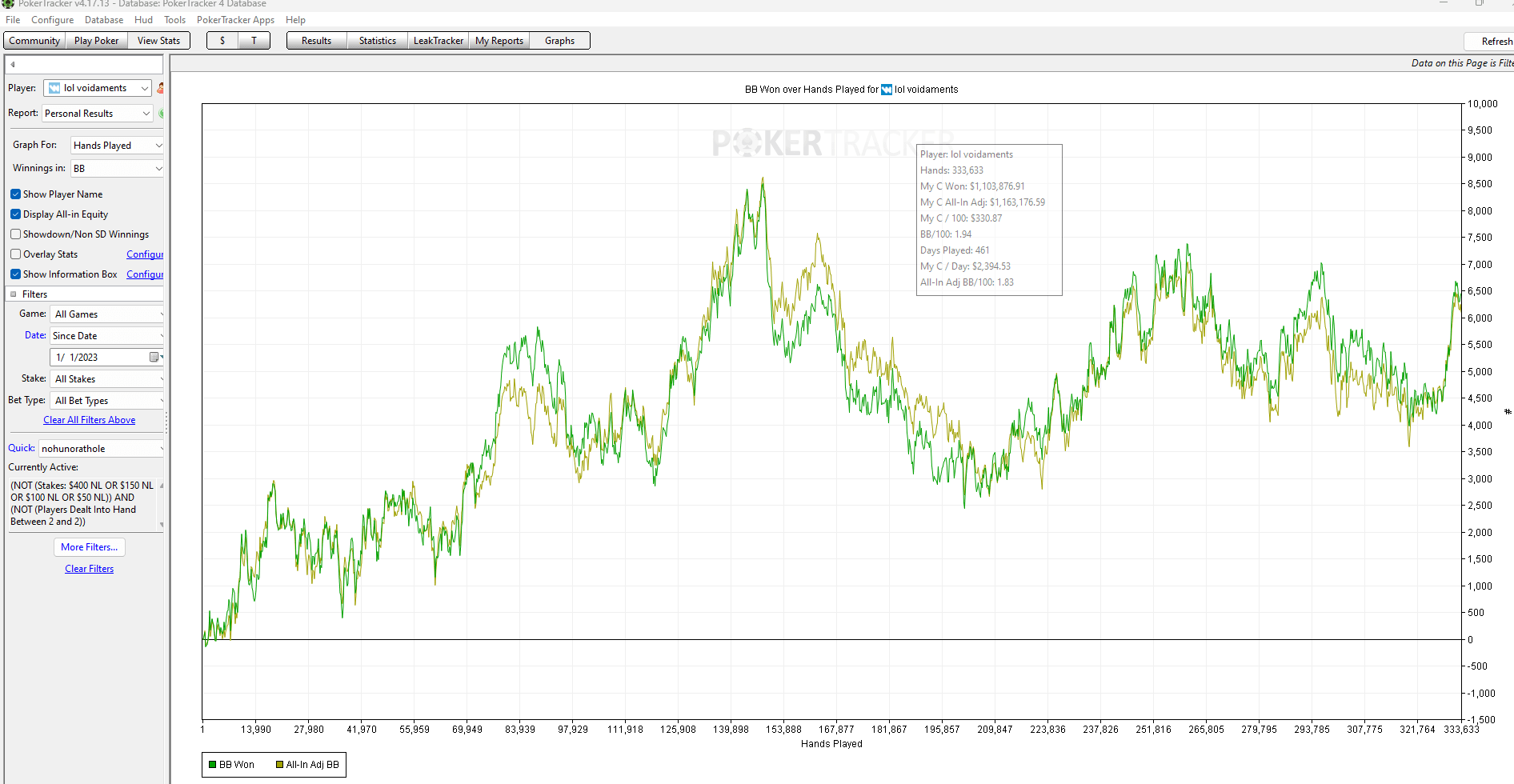Toggle the Show Information Box checkbox
This screenshot has height=784, width=1514.
(x=15, y=274)
